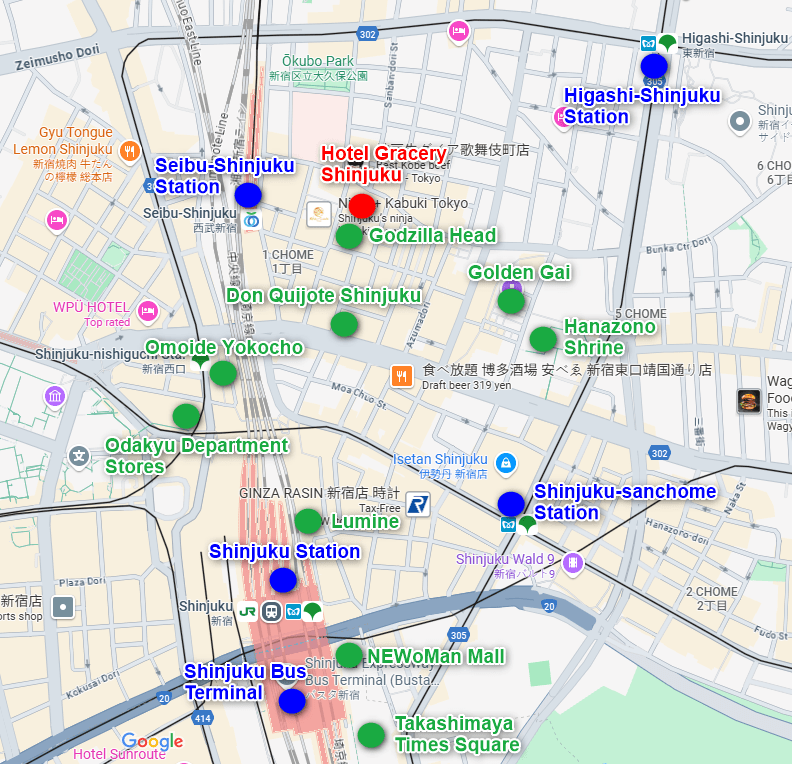Open the WPÜ HOTEL pink bed icon
Viewport: 792px width, 764px height.
(148, 311)
